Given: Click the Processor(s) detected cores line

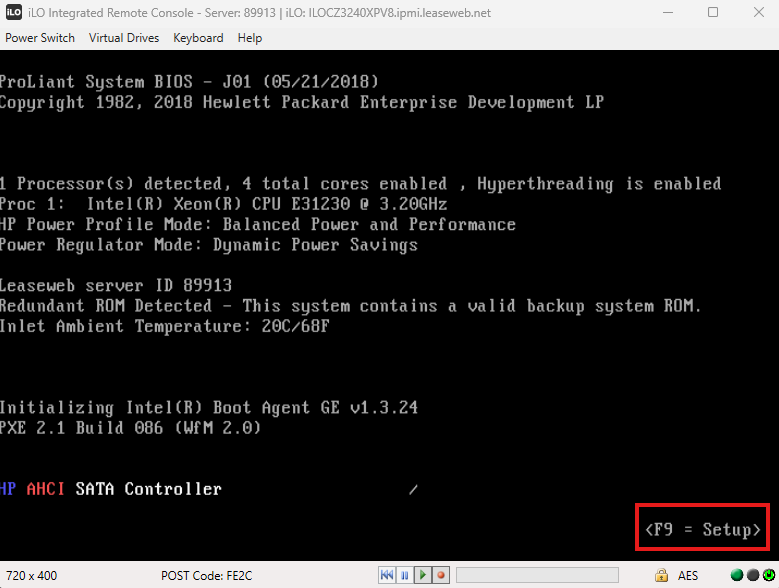Looking at the screenshot, I should tap(360, 184).
